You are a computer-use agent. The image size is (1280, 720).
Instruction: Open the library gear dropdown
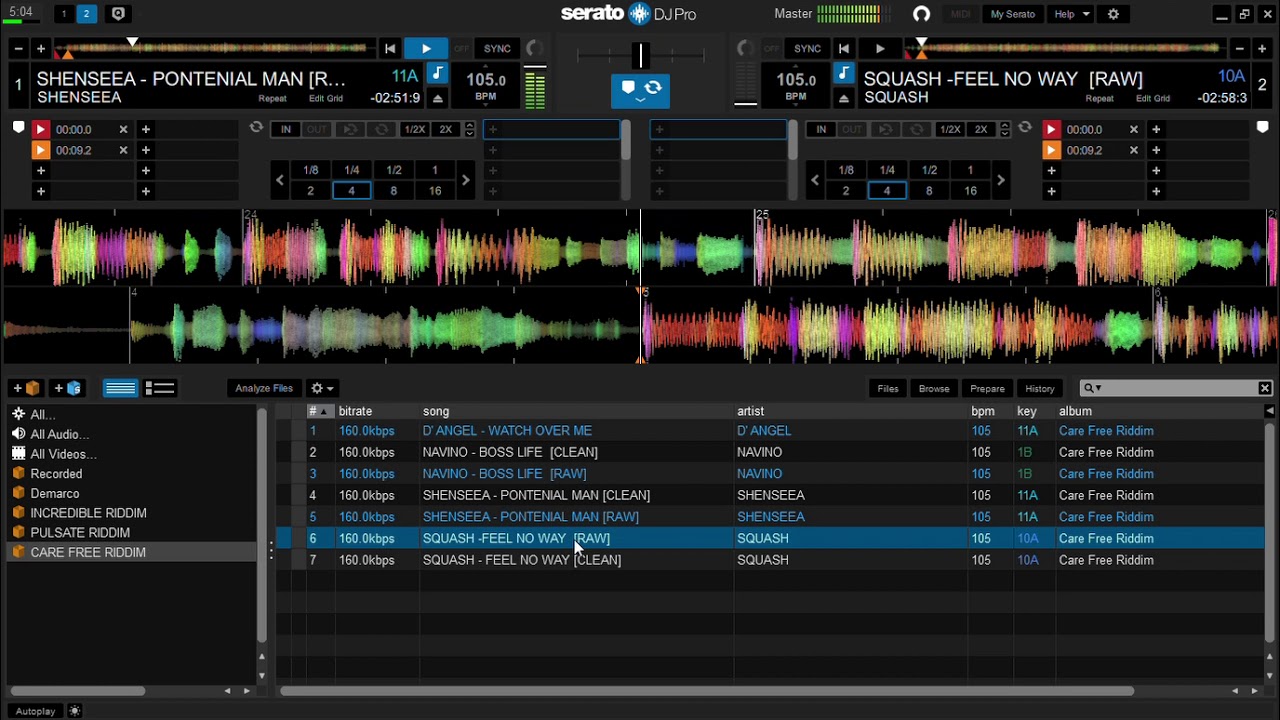tap(322, 388)
